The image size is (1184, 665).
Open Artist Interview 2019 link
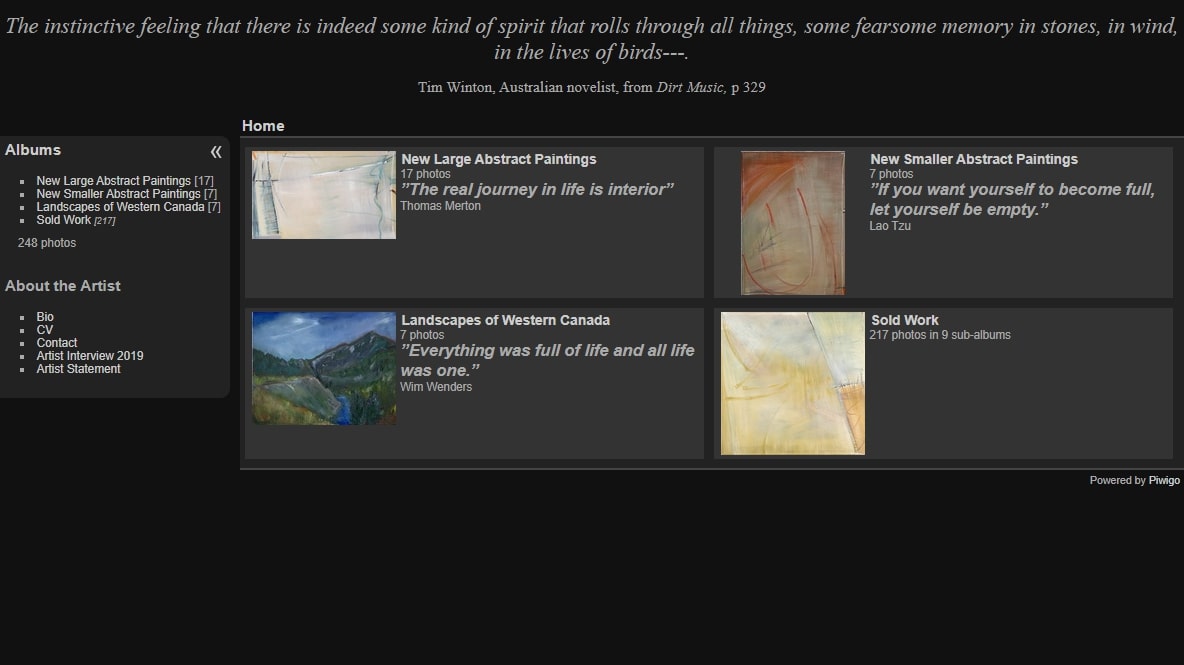point(90,356)
